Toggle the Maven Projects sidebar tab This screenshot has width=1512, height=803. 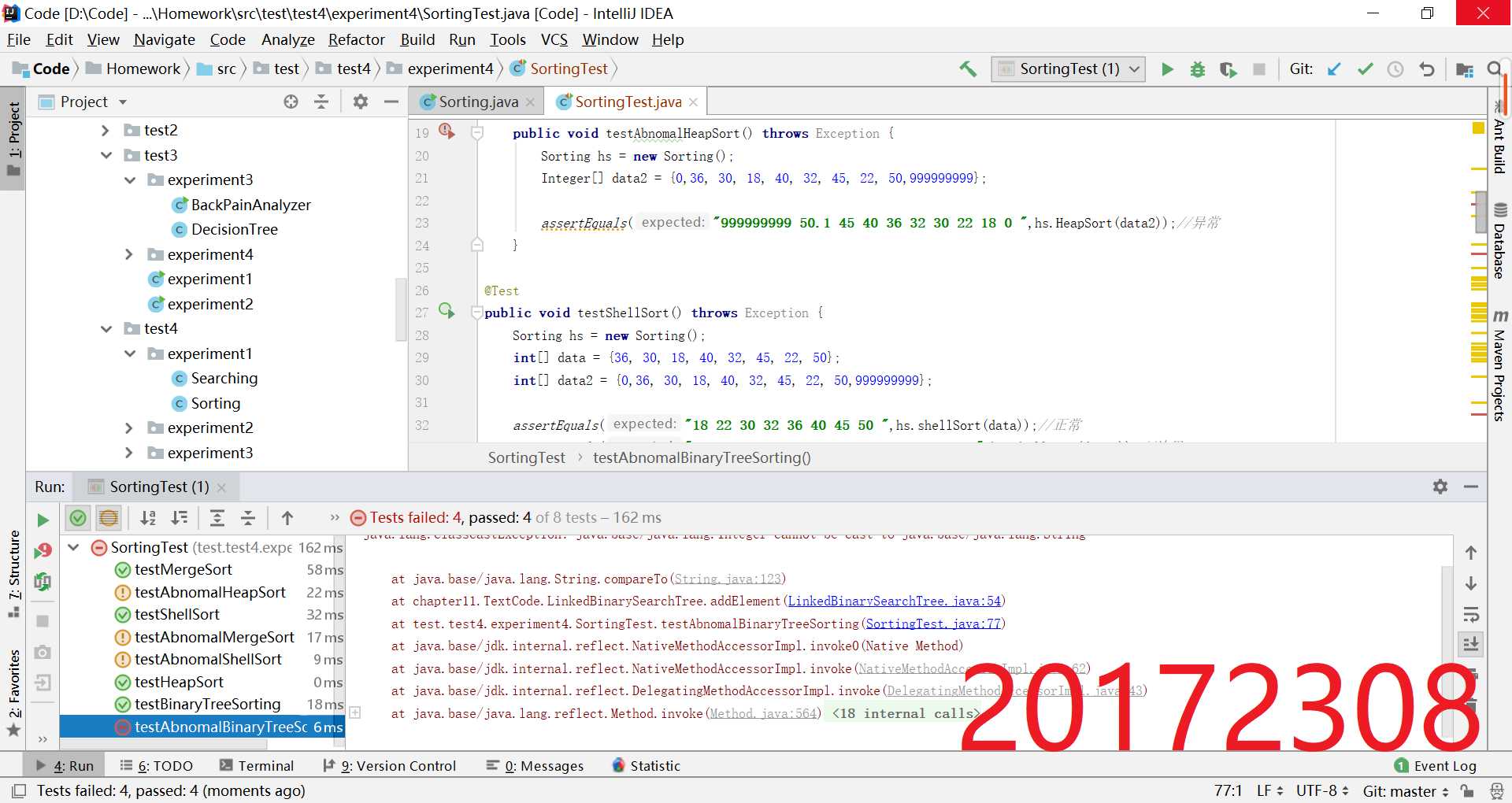coord(1499,365)
